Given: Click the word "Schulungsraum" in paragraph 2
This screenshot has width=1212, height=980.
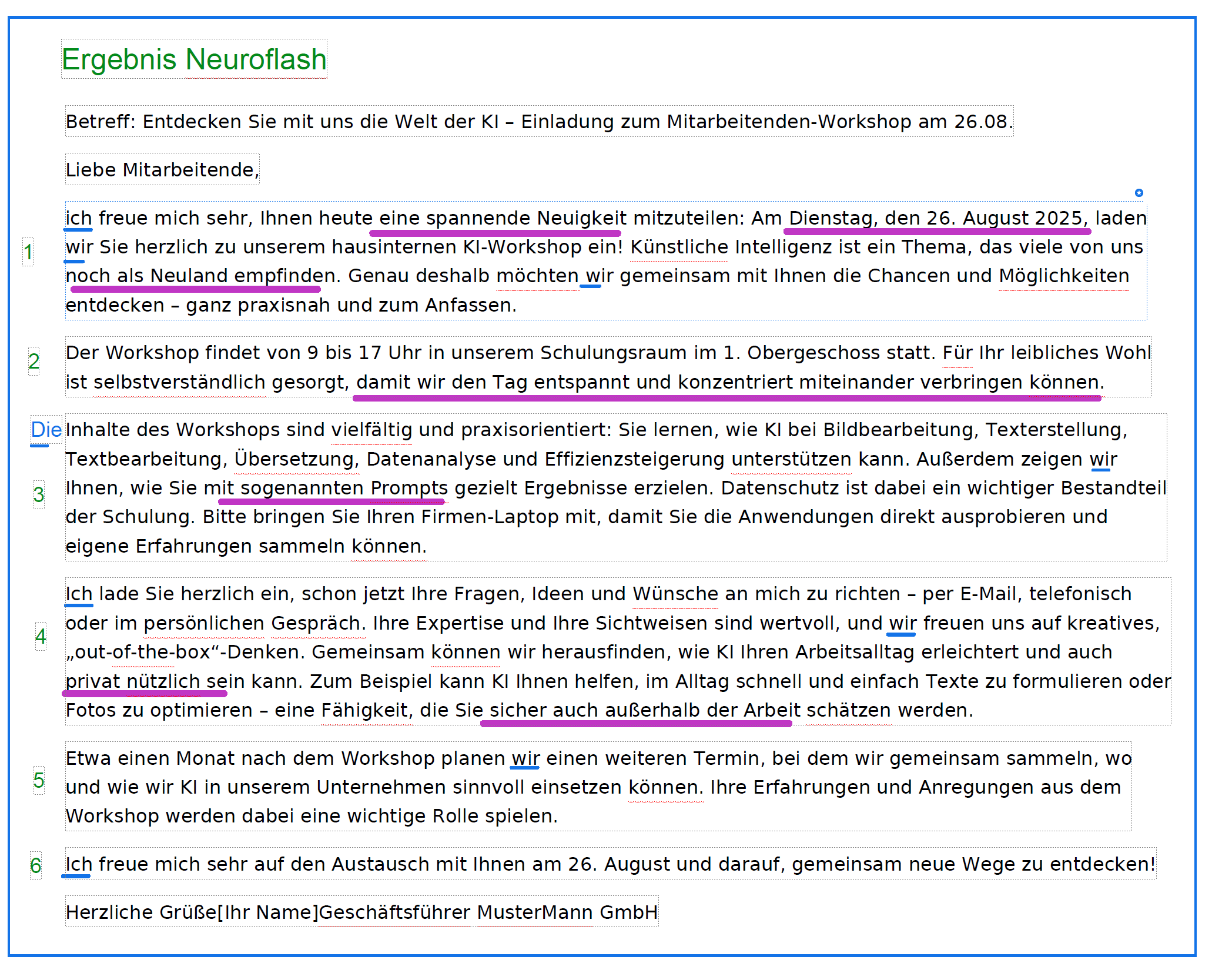Looking at the screenshot, I should tap(614, 353).
